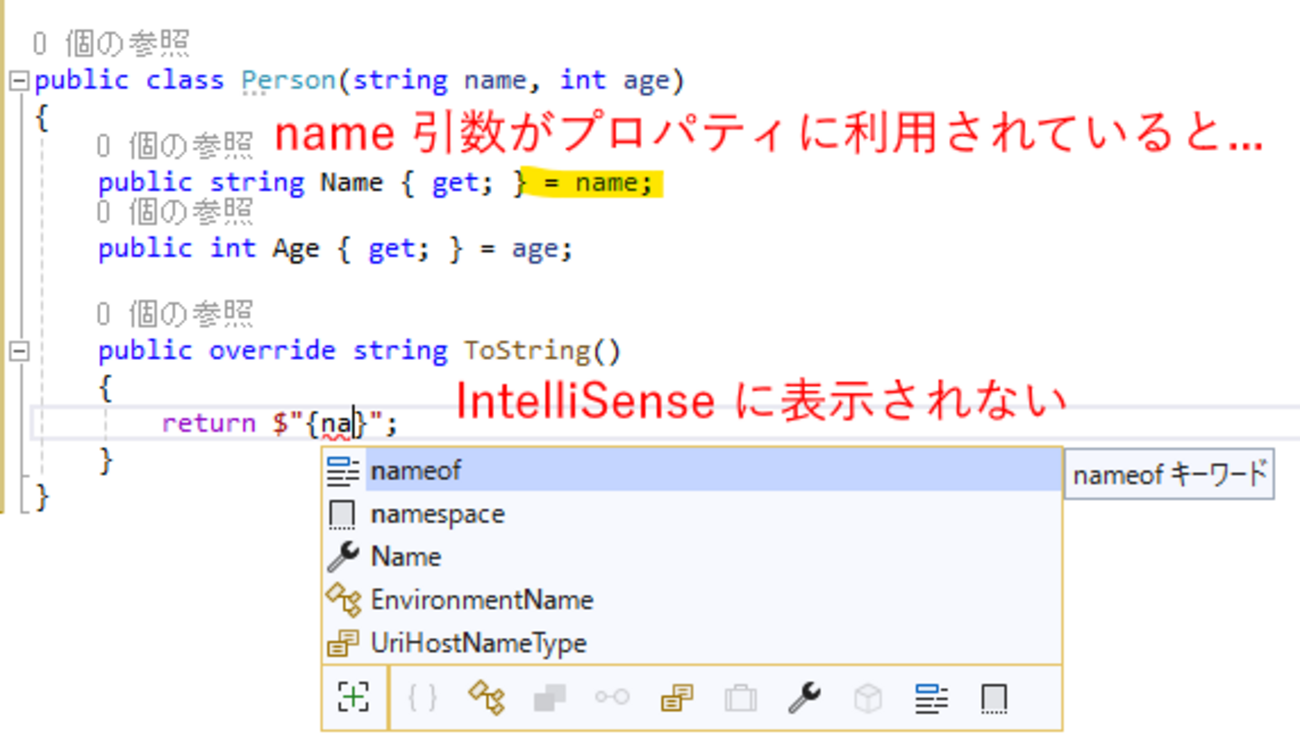Choose namespace in the completion list
This screenshot has height=750, width=1300.
[x=437, y=514]
